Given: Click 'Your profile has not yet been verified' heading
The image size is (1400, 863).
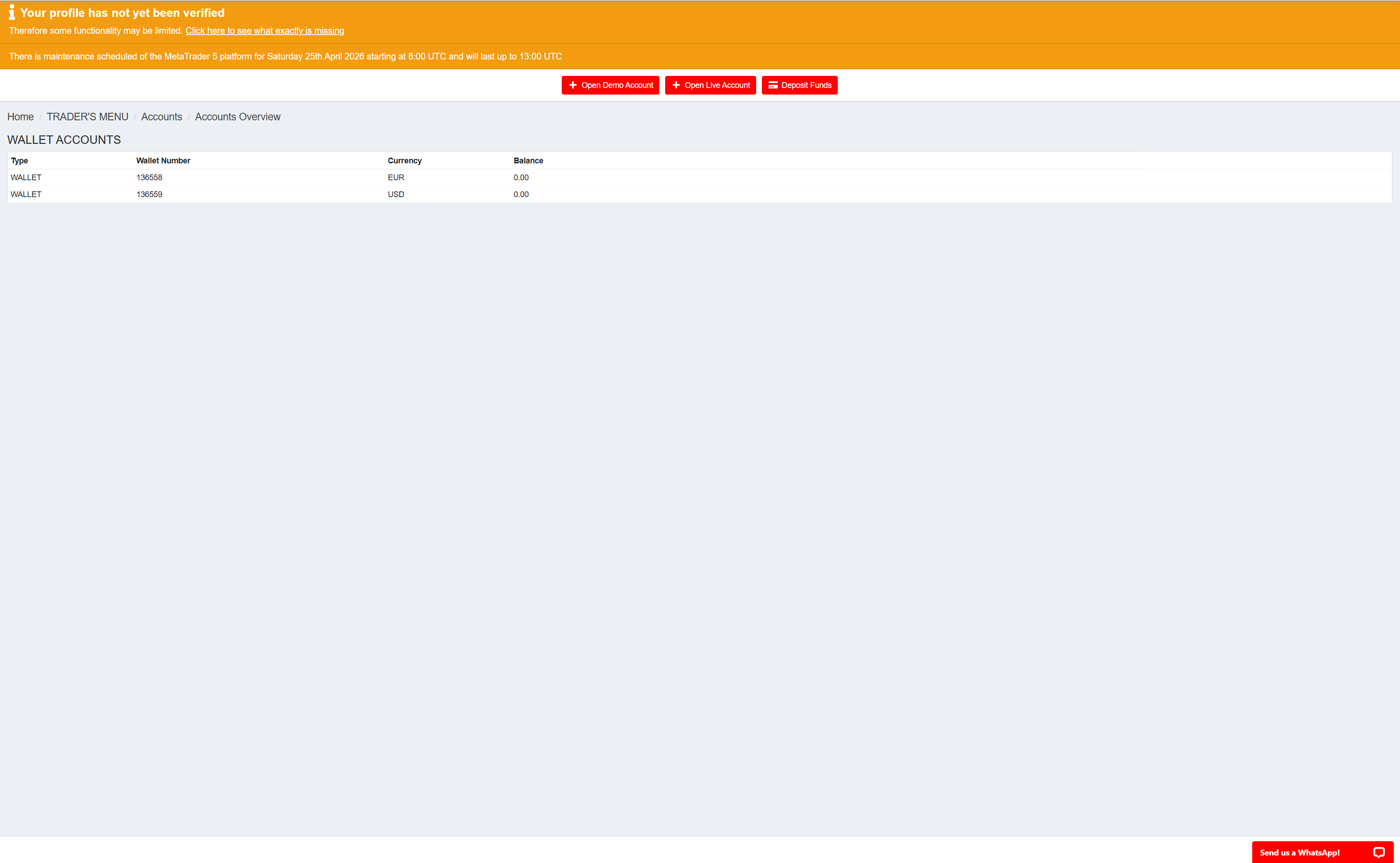Looking at the screenshot, I should click(x=122, y=12).
